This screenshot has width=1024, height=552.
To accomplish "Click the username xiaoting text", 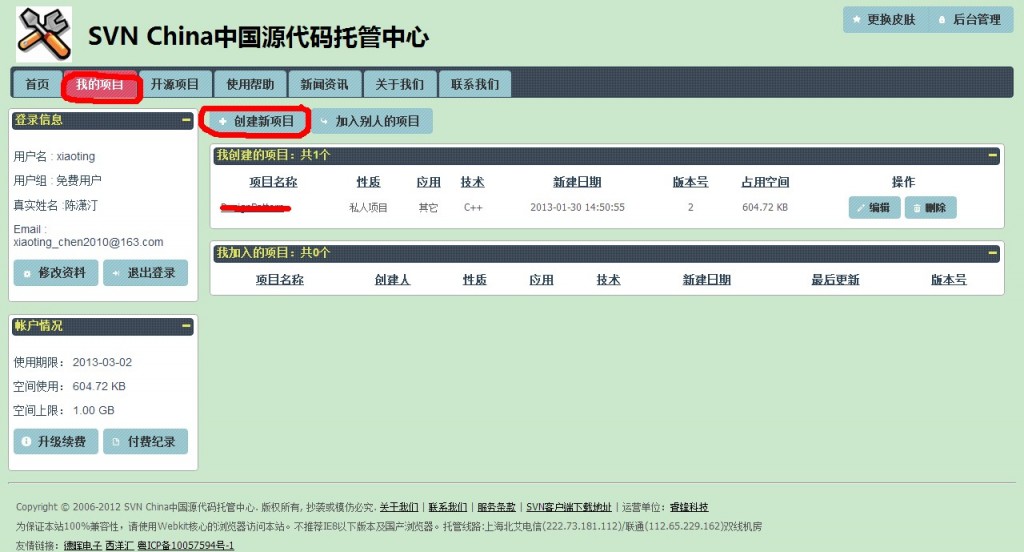I will point(76,156).
